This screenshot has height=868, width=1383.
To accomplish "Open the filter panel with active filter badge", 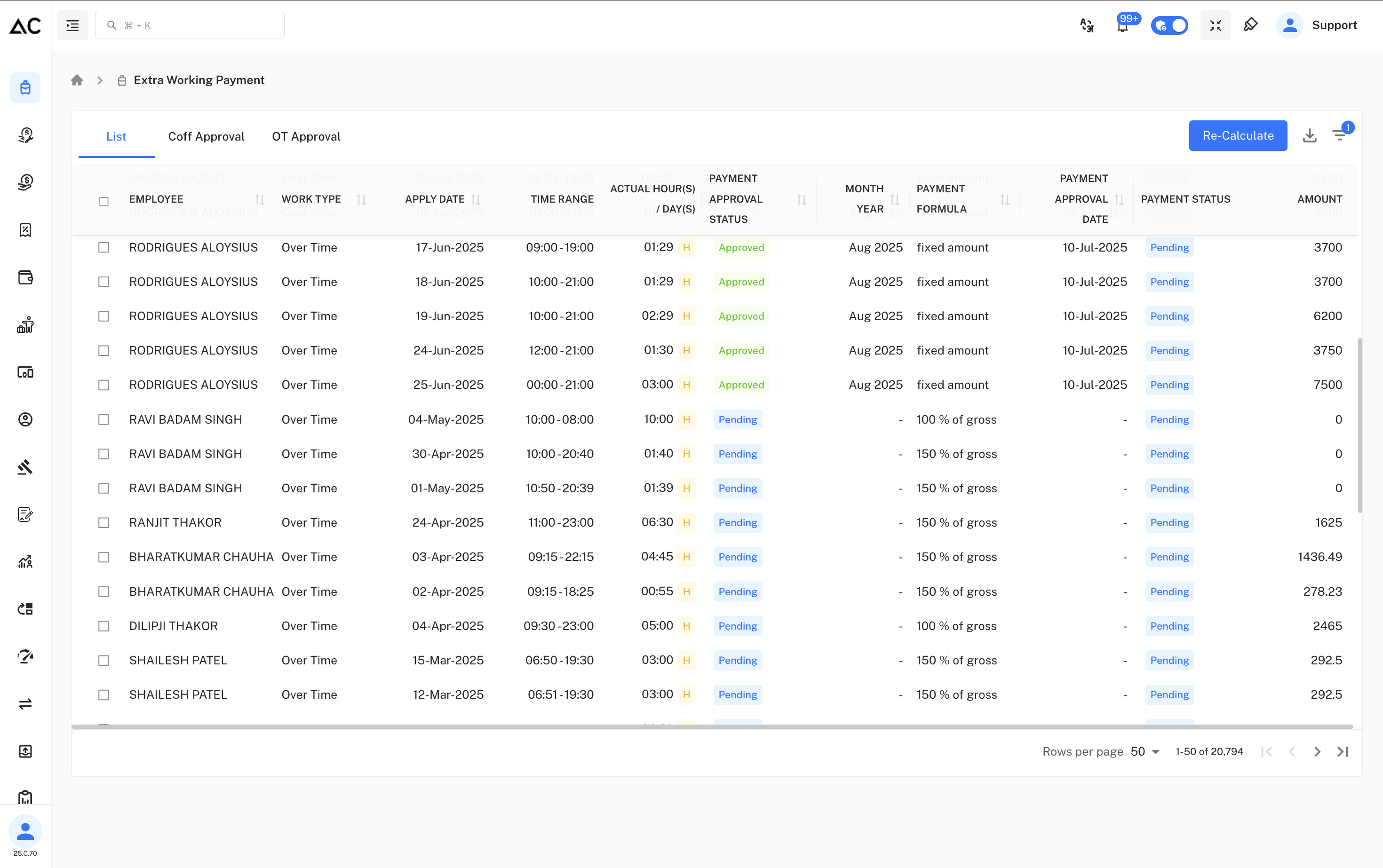I will click(x=1341, y=135).
